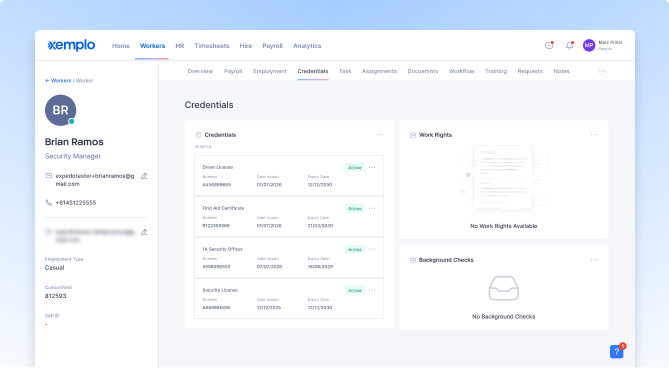The height and width of the screenshot is (368, 669).
Task: Click the No Background Checks message
Action: (503, 316)
